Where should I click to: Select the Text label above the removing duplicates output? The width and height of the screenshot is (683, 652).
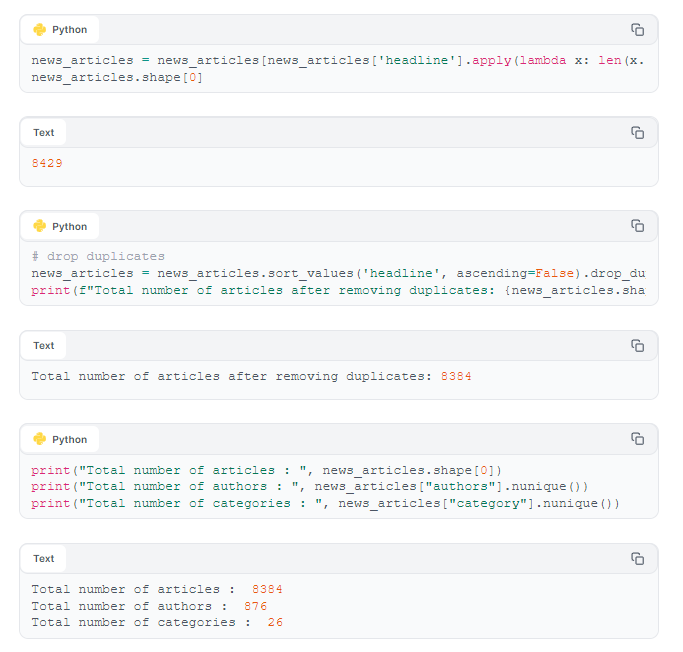tap(44, 345)
